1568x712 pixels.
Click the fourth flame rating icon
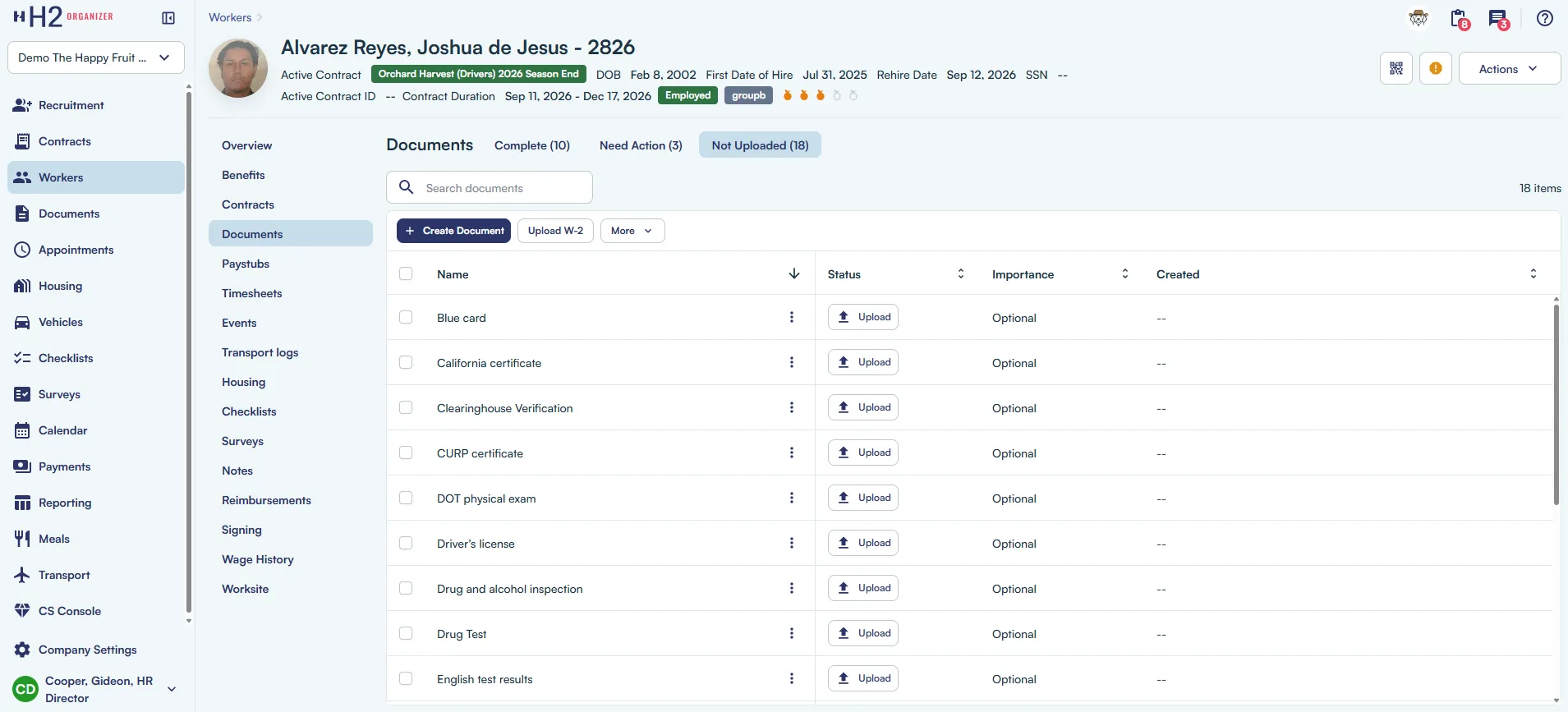pos(837,95)
